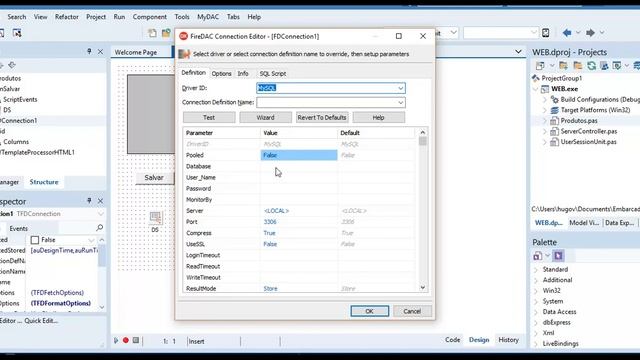Click the Salvar button on the form
This screenshot has width=640, height=360.
(x=154, y=178)
